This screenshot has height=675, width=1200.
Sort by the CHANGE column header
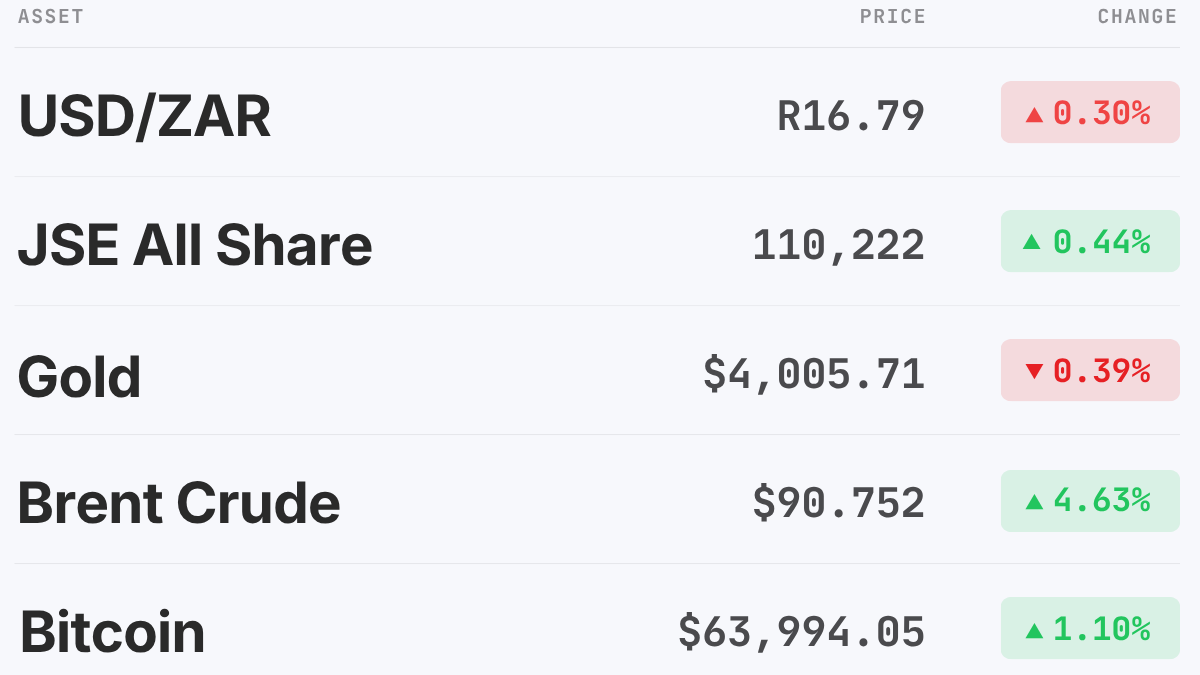point(1138,17)
